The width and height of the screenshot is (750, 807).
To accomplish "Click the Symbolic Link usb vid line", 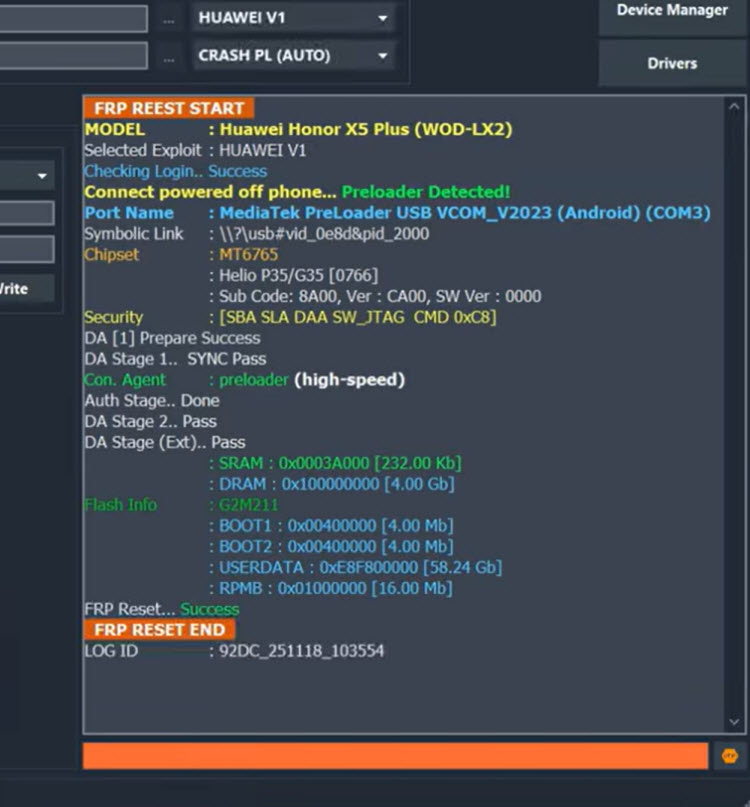I will 256,234.
